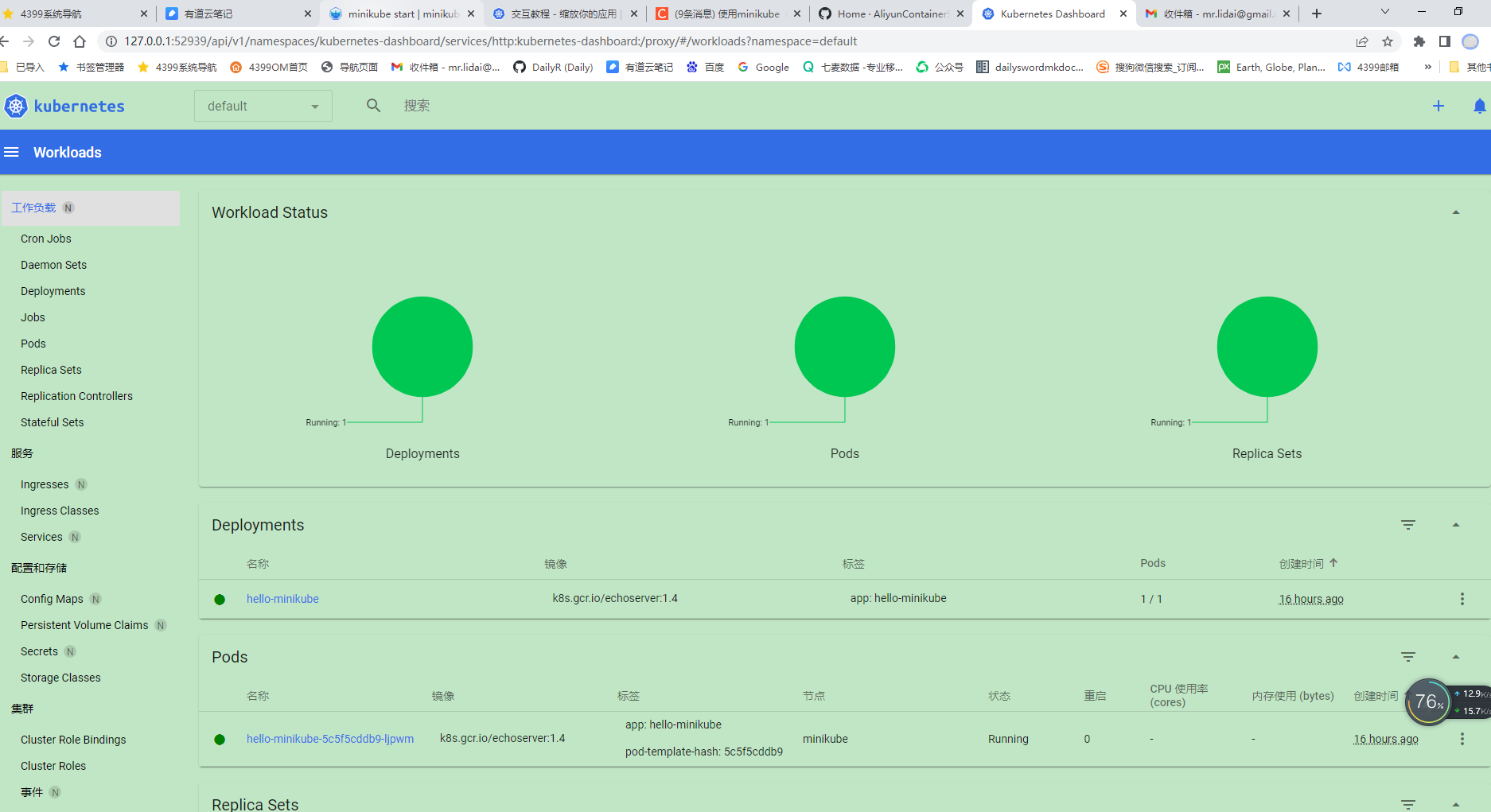
Task: Open the default namespace dropdown
Action: coord(263,106)
